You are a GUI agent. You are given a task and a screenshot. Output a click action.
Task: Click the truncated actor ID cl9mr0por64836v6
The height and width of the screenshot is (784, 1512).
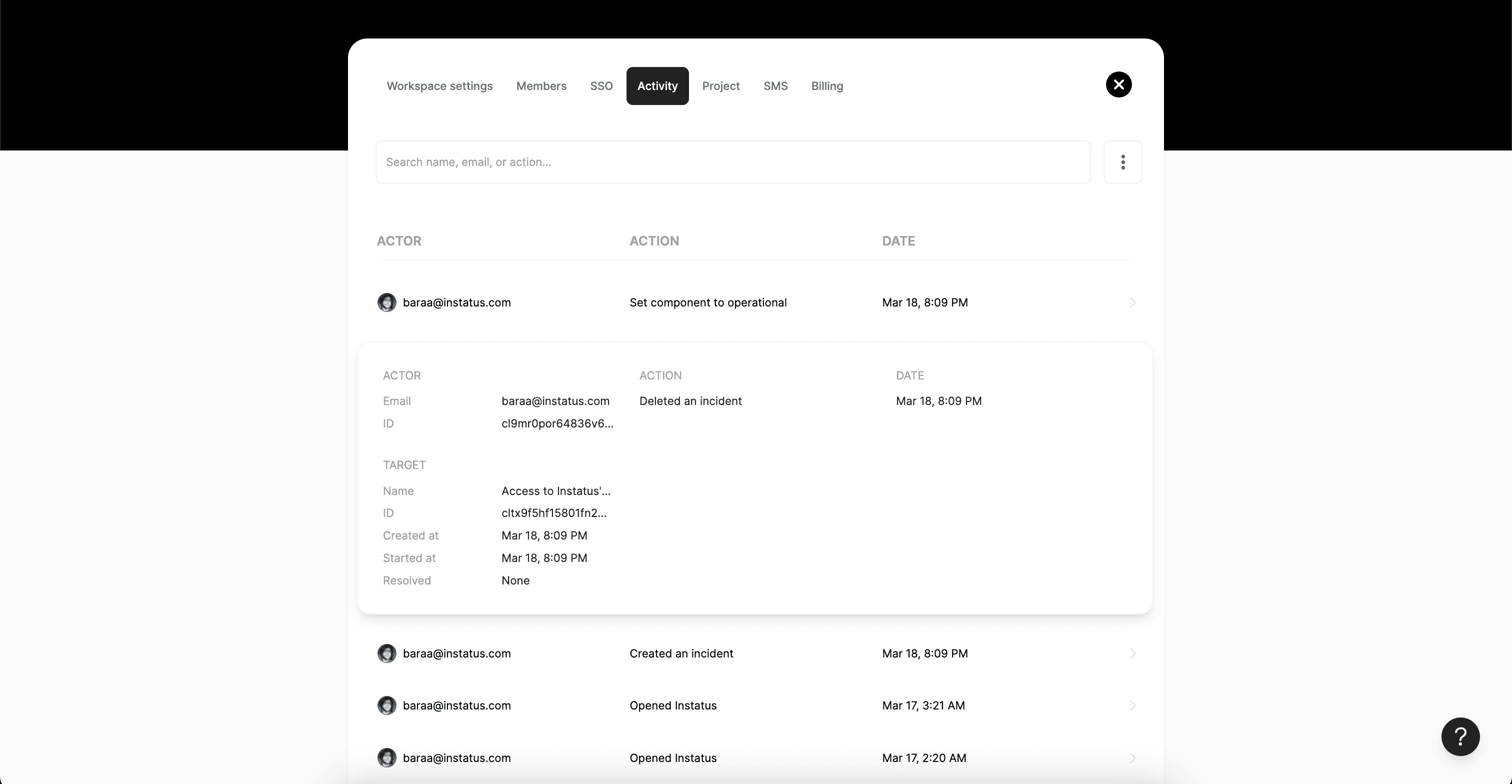point(557,423)
